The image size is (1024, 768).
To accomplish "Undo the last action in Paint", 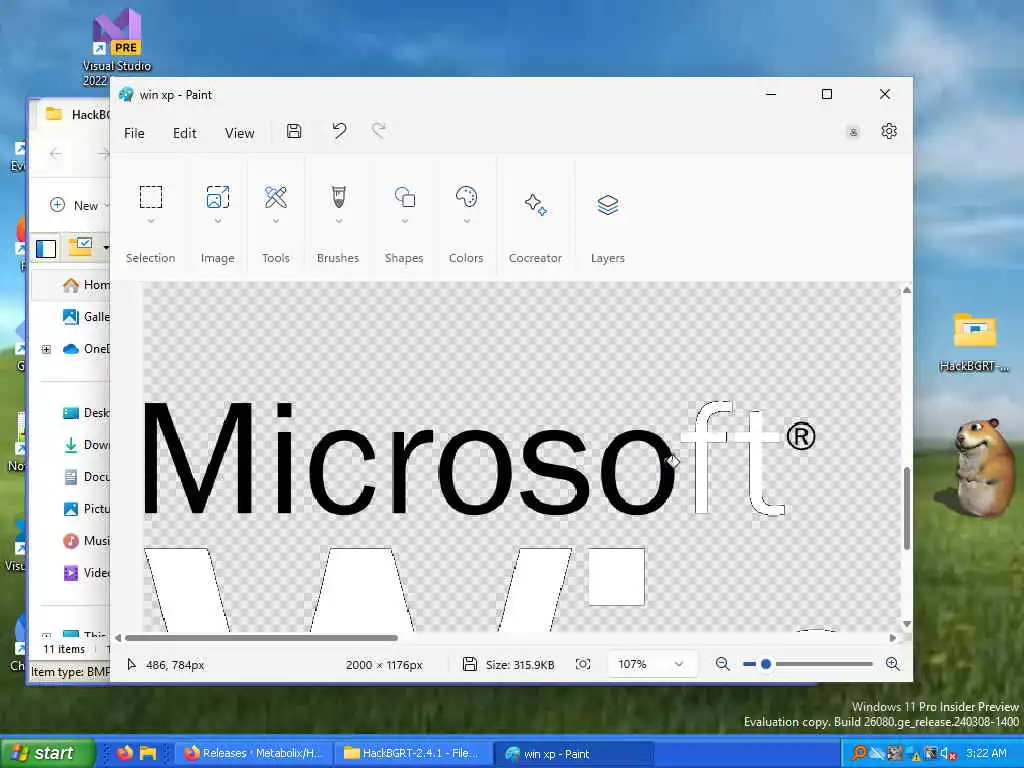I will click(x=339, y=131).
